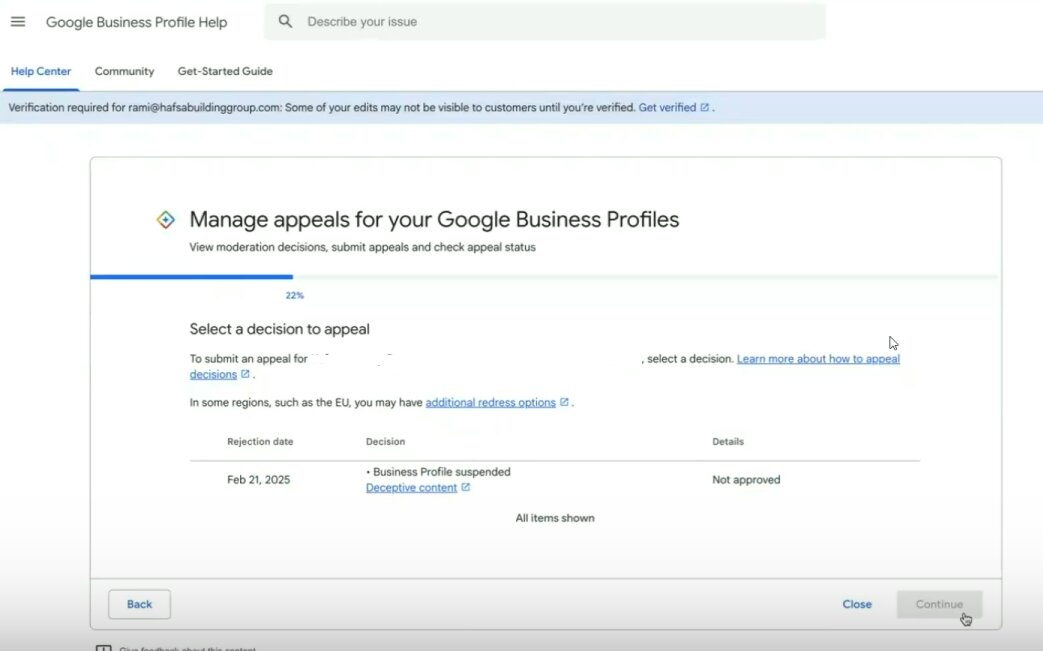Click external-link icon after appeal decisions link

[x=245, y=374]
